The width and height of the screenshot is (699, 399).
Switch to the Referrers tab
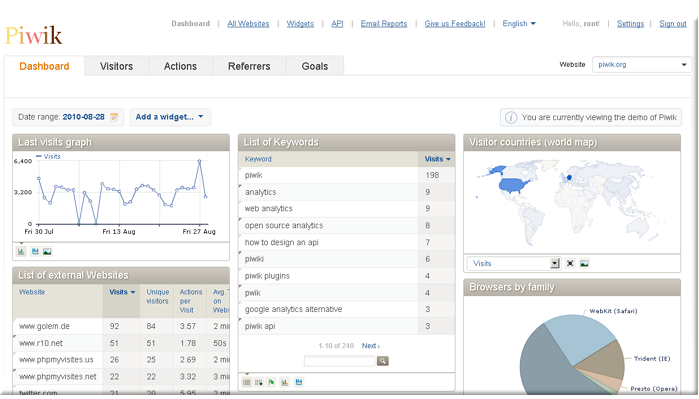tap(249, 66)
